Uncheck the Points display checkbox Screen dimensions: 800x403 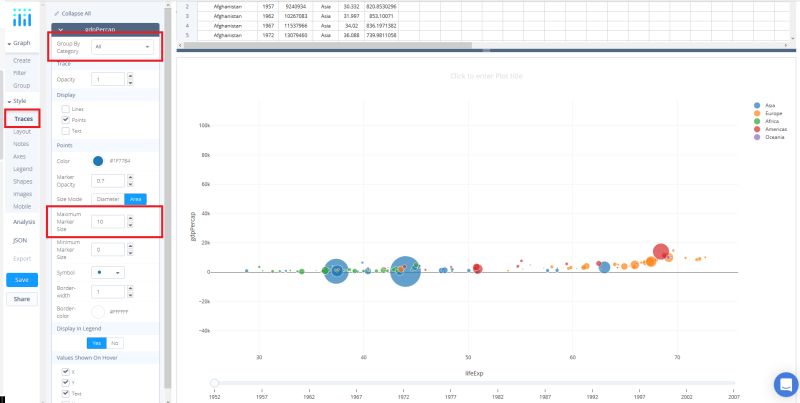(x=65, y=120)
